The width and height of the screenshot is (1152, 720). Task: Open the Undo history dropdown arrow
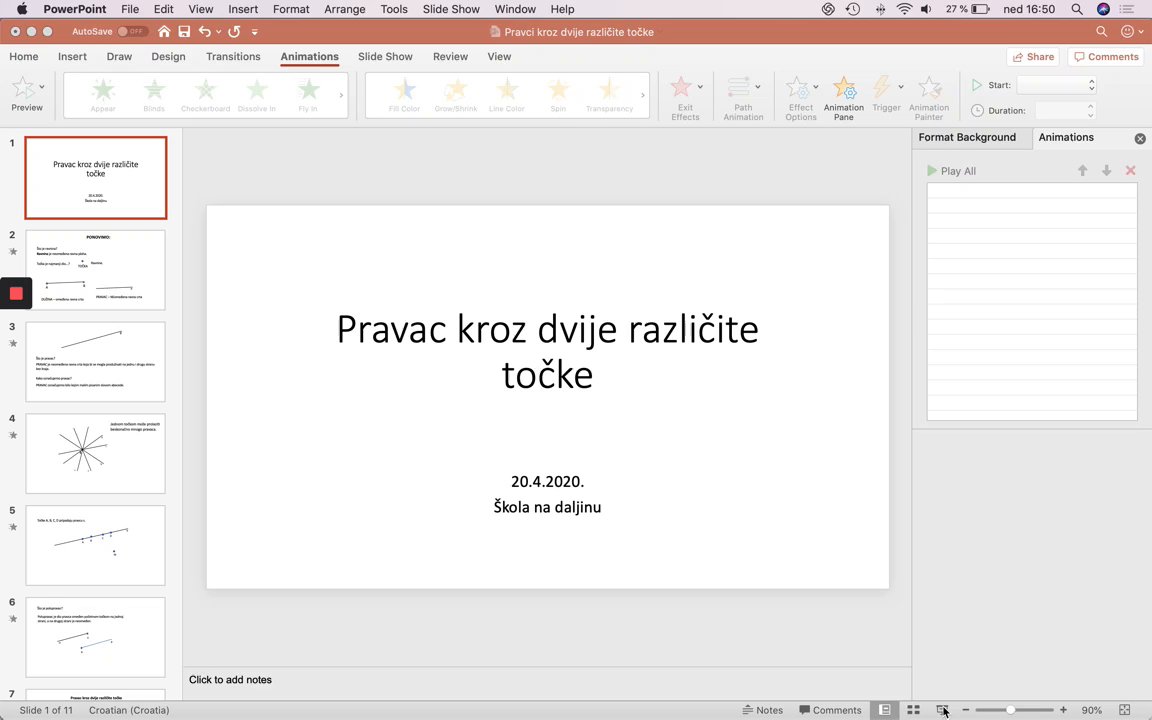[219, 32]
